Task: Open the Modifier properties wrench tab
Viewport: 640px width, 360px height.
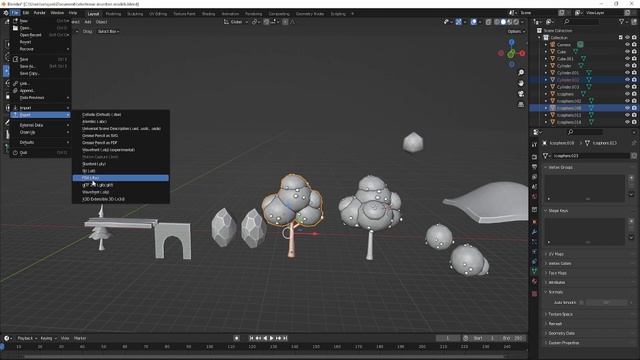Action: click(x=534, y=231)
